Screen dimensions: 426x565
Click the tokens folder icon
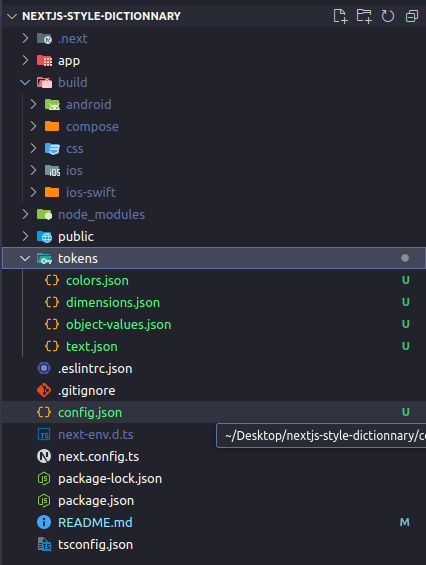point(44,258)
